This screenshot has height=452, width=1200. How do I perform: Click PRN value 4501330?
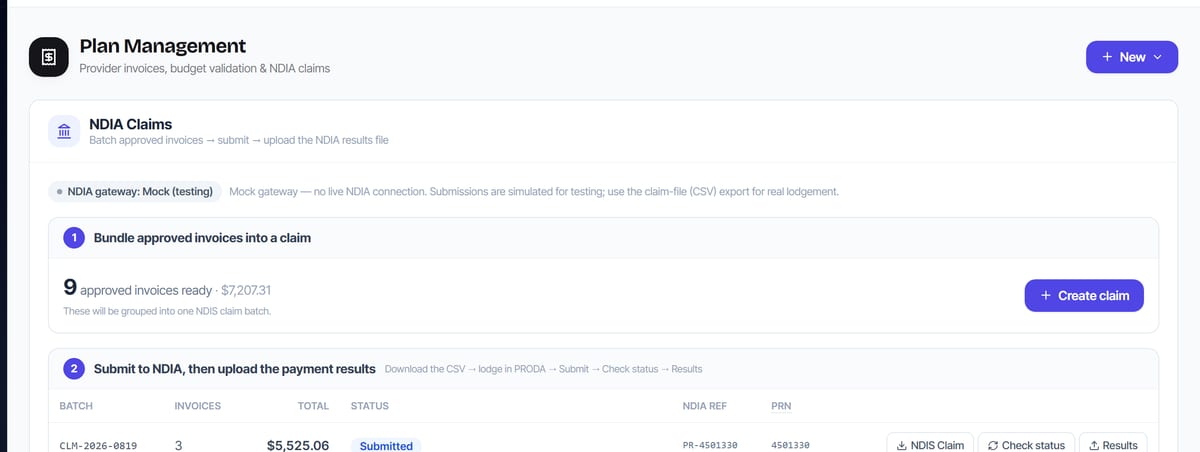point(791,445)
